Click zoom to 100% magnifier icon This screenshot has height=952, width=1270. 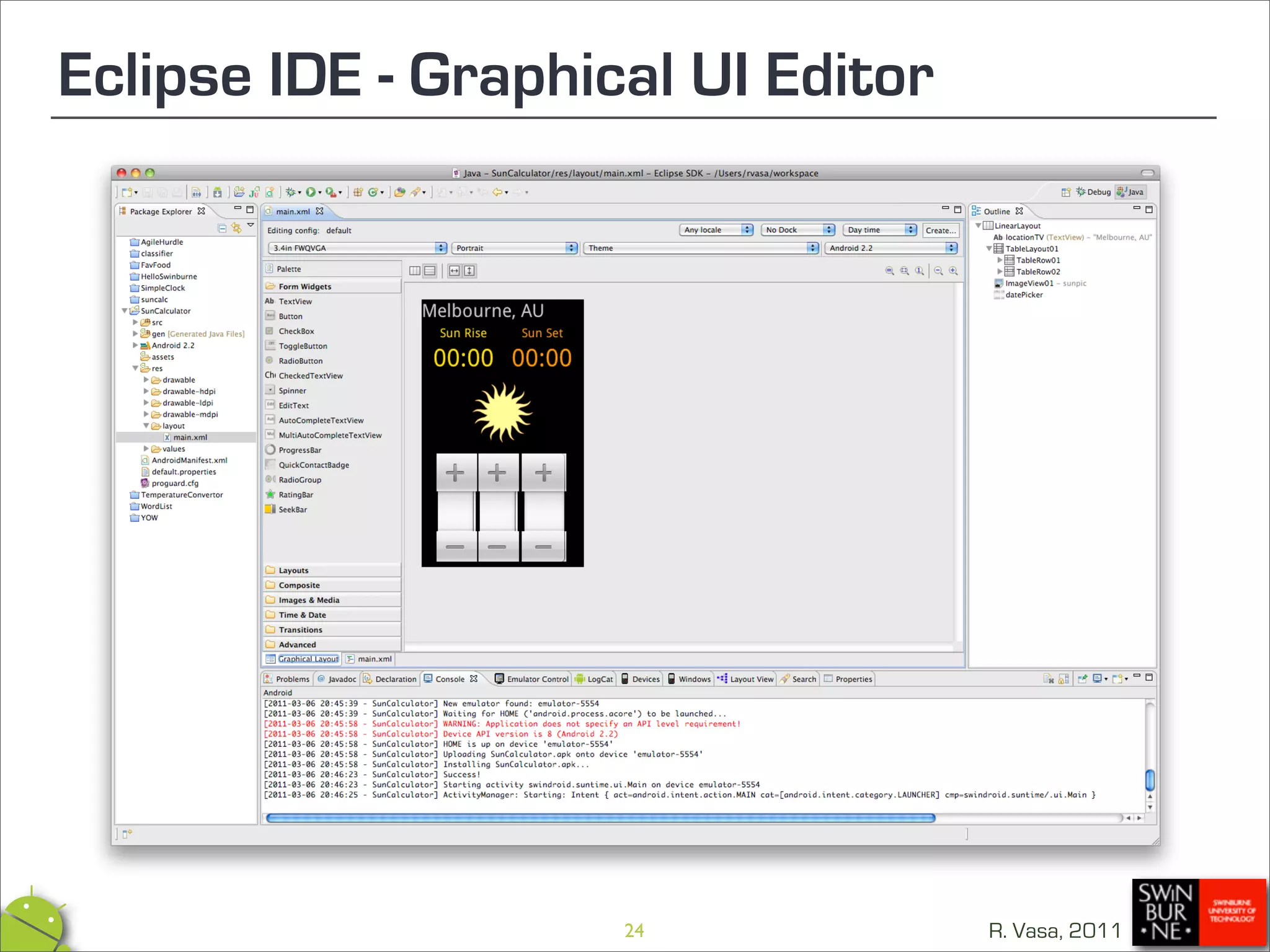pyautogui.click(x=920, y=271)
